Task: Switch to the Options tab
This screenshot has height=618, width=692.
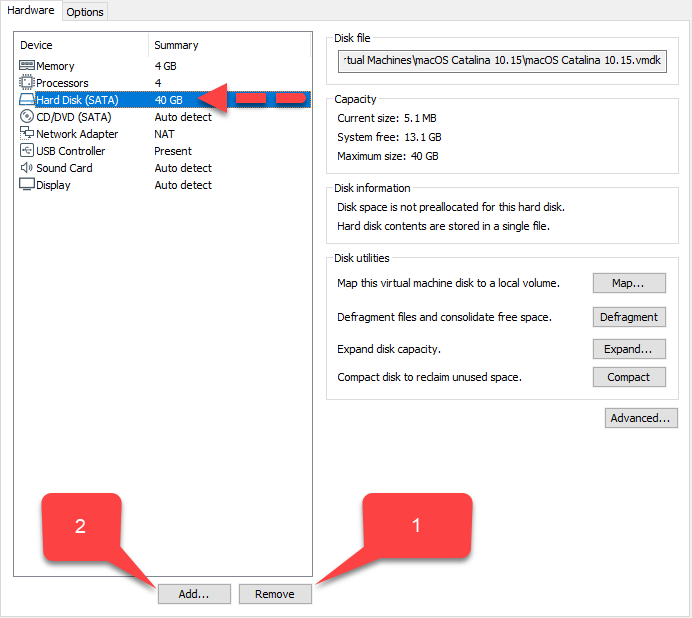Action: tap(85, 12)
